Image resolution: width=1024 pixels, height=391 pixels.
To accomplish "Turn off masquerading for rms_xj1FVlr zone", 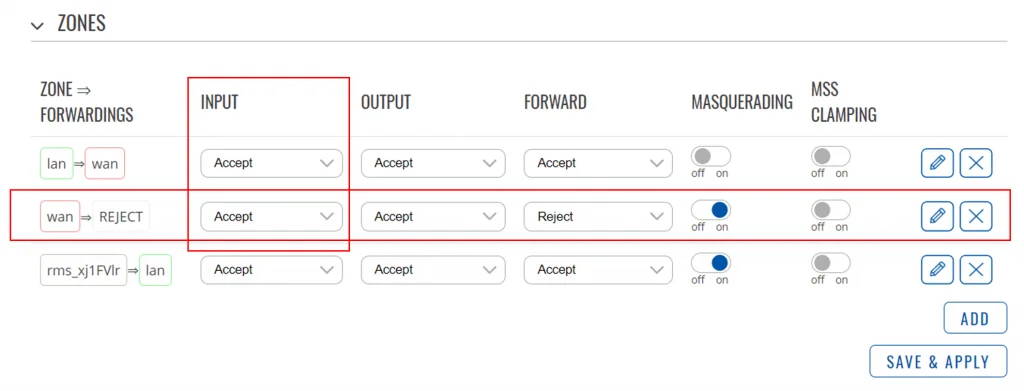I will (x=711, y=263).
